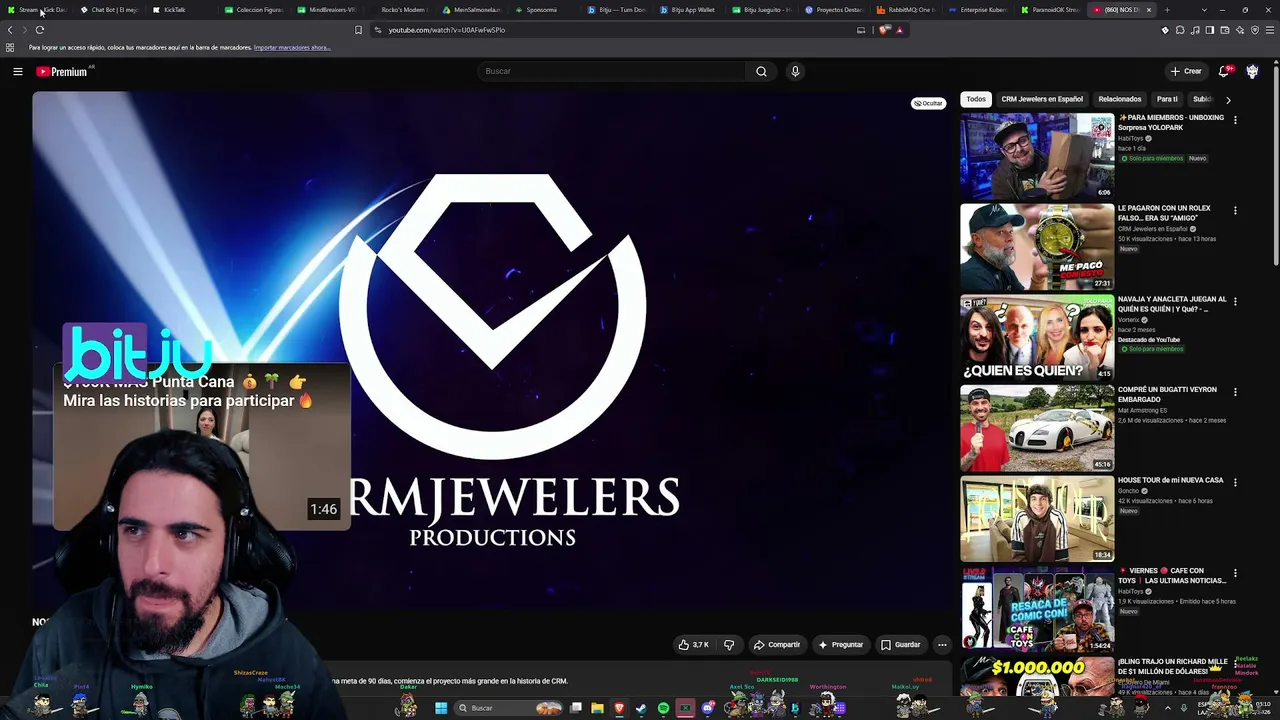Go back in browser history
This screenshot has height=720, width=1280.
10,30
